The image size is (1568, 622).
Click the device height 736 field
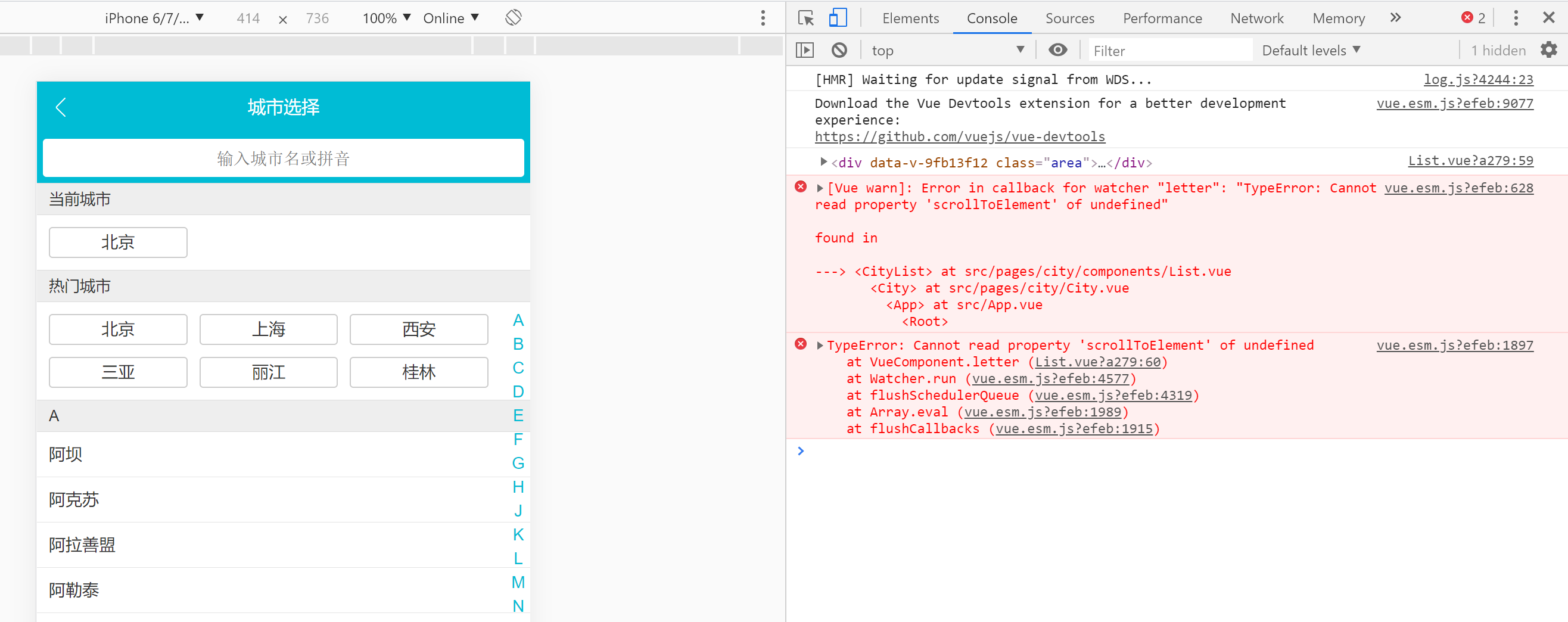317,18
